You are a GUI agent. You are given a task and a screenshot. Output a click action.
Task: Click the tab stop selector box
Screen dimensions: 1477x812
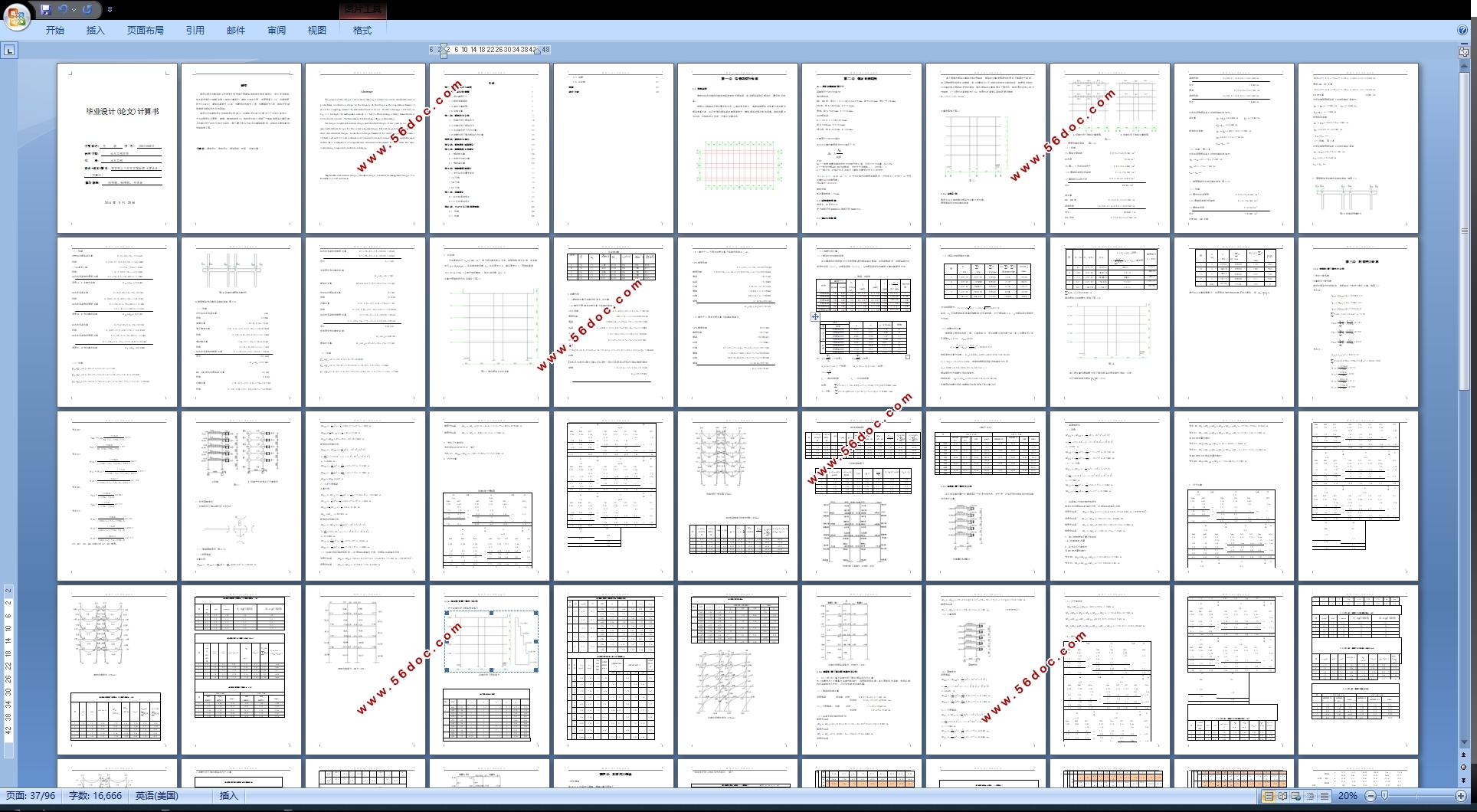pos(9,51)
